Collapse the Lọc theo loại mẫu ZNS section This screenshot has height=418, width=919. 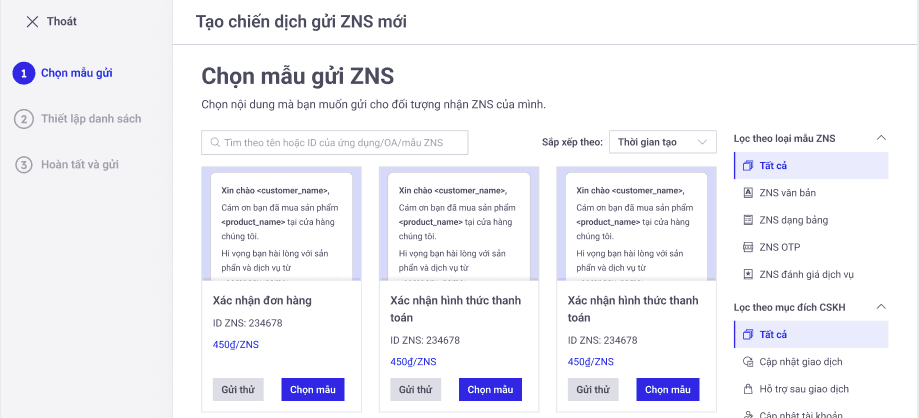[881, 137]
